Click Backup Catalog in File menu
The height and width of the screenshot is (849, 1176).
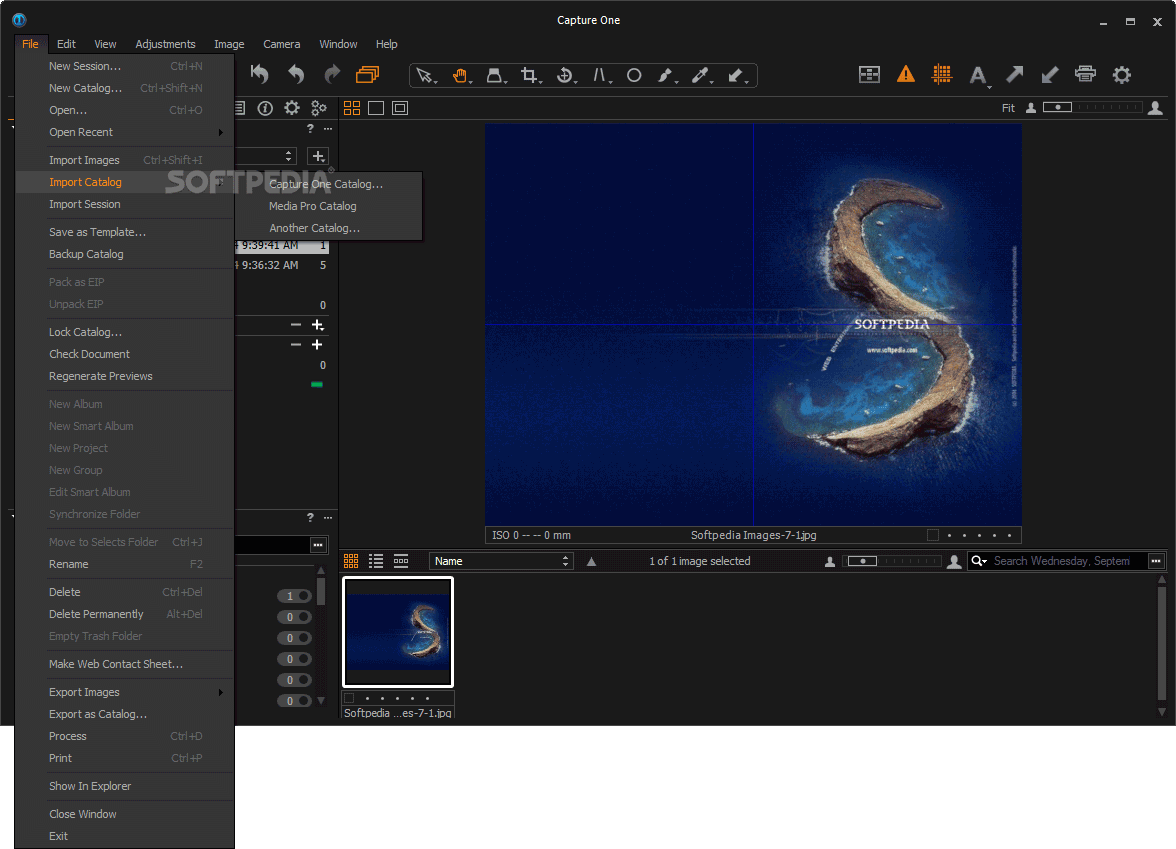86,254
